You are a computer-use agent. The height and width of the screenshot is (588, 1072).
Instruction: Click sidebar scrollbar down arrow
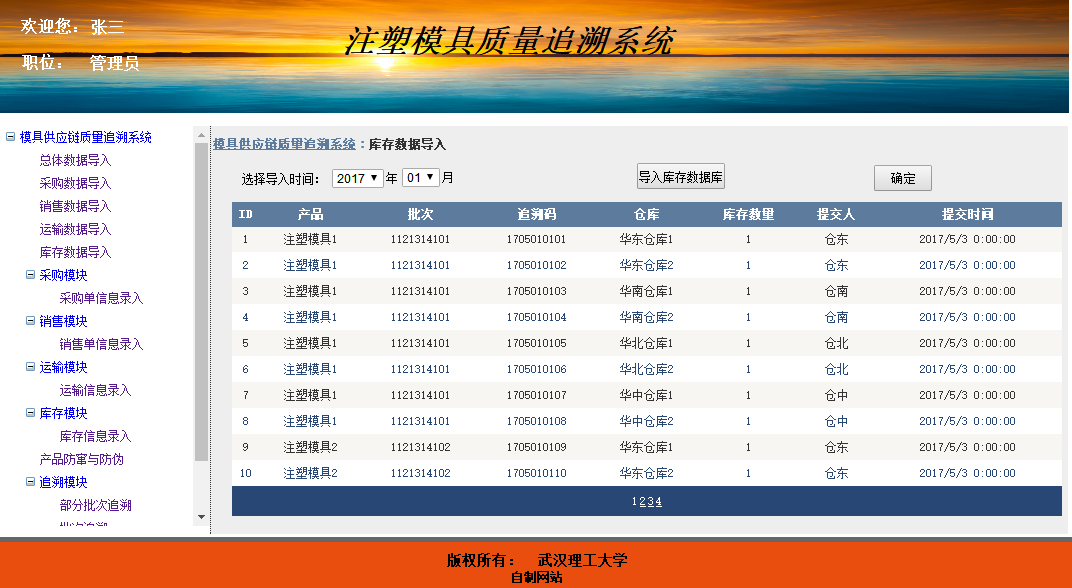coord(201,517)
